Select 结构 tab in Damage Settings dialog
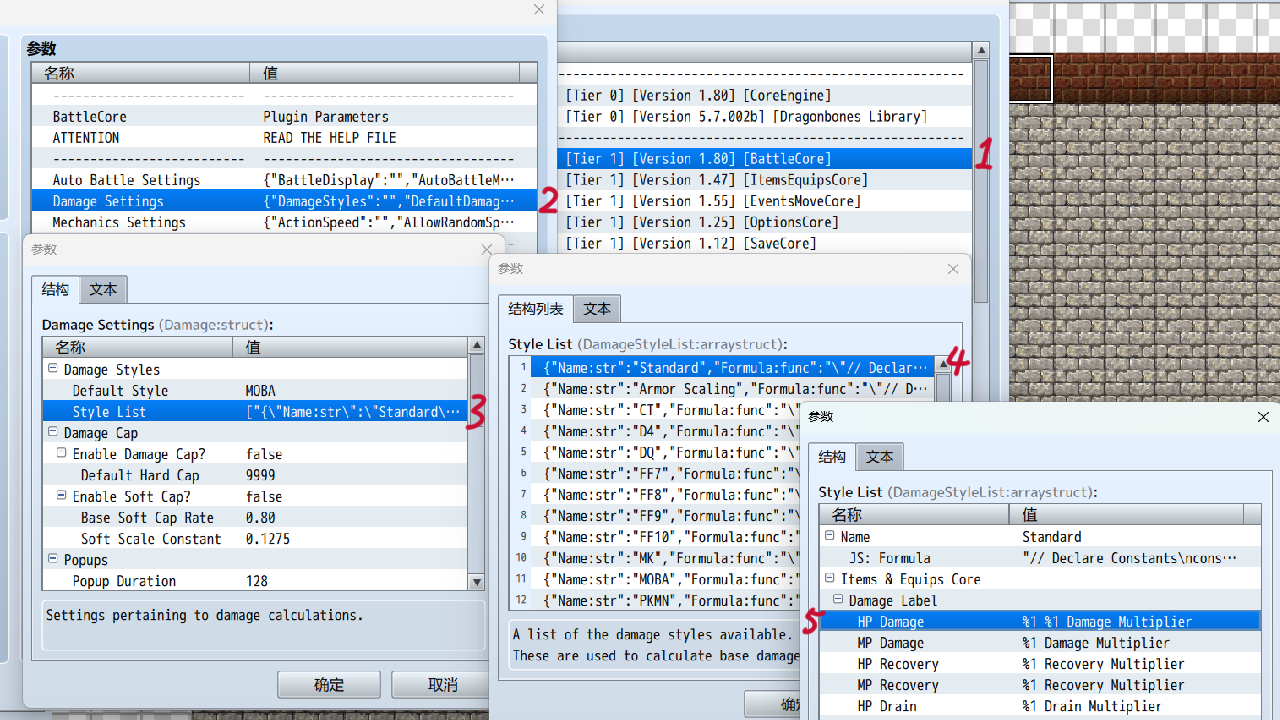Screen dimensions: 1280x720 click(x=55, y=289)
